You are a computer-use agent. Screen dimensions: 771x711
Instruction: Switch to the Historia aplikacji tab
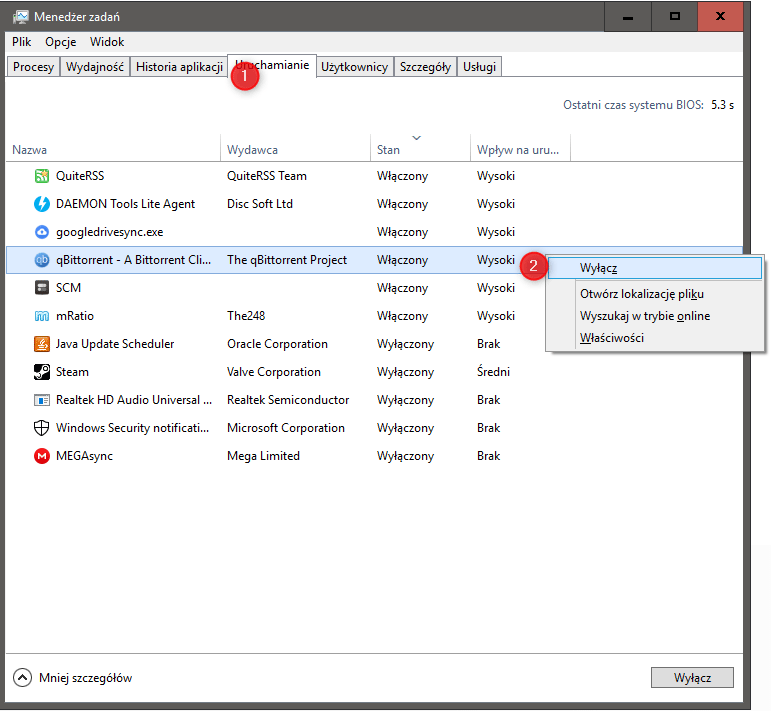[x=179, y=67]
